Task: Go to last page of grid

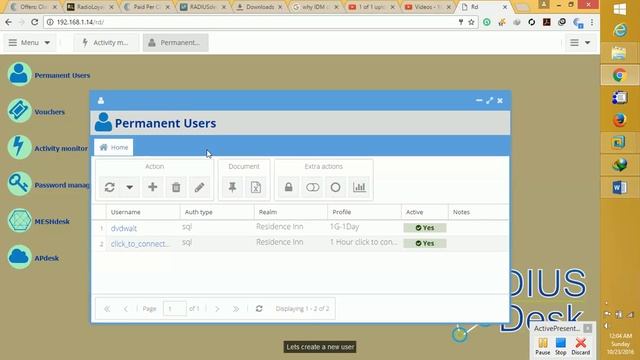Action: click(236, 309)
